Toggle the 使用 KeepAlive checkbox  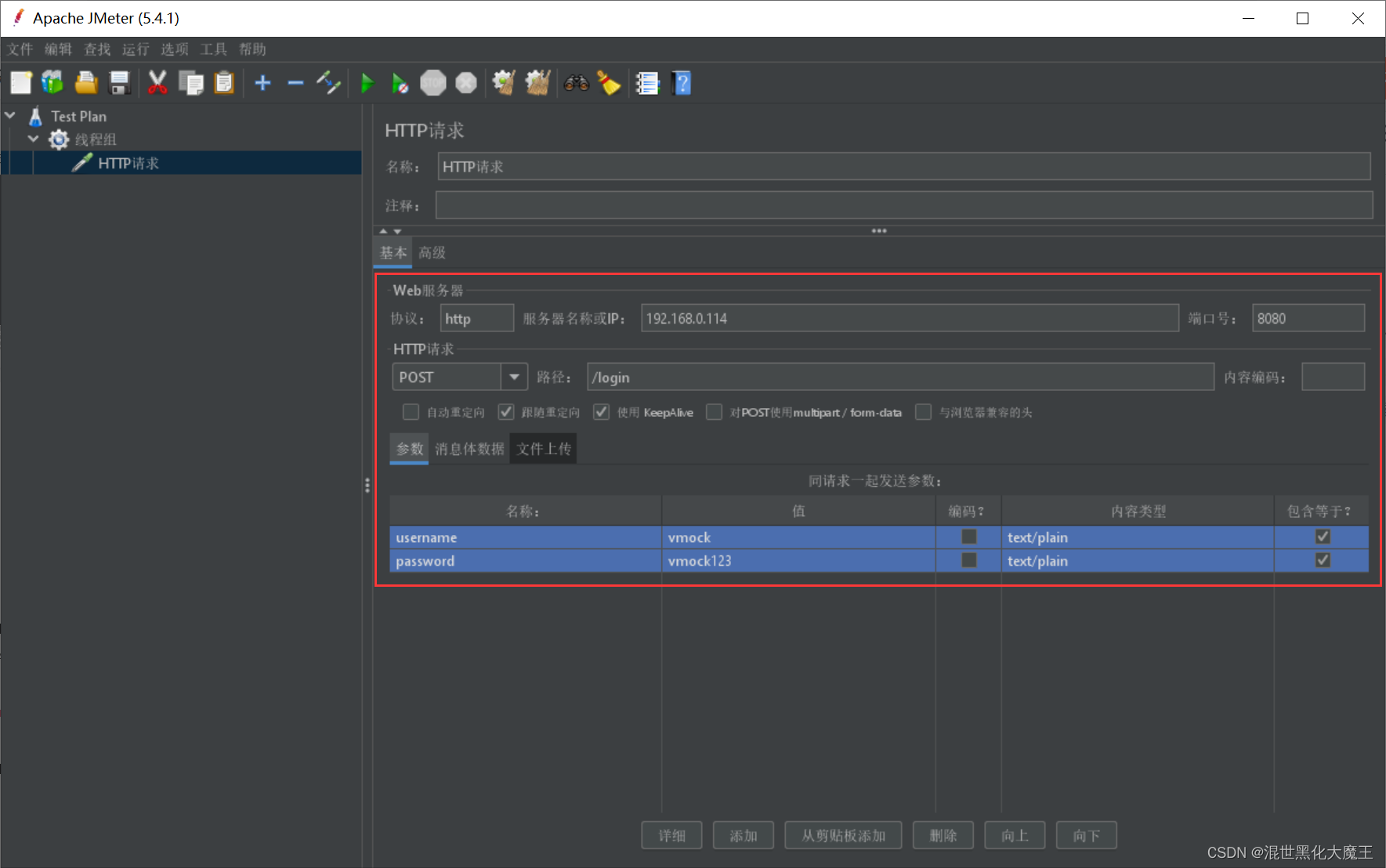pos(601,412)
